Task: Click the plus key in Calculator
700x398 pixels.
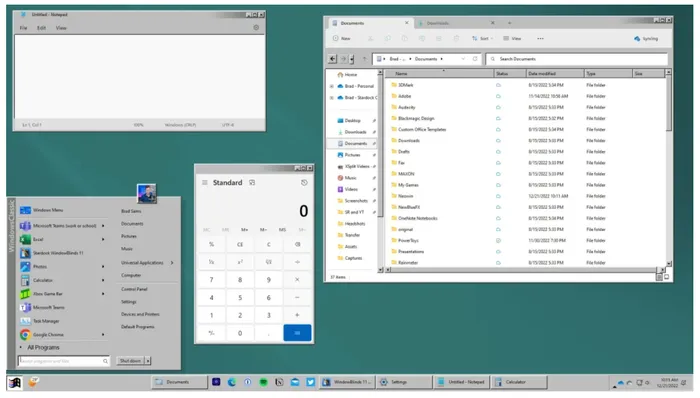Action: tap(297, 315)
